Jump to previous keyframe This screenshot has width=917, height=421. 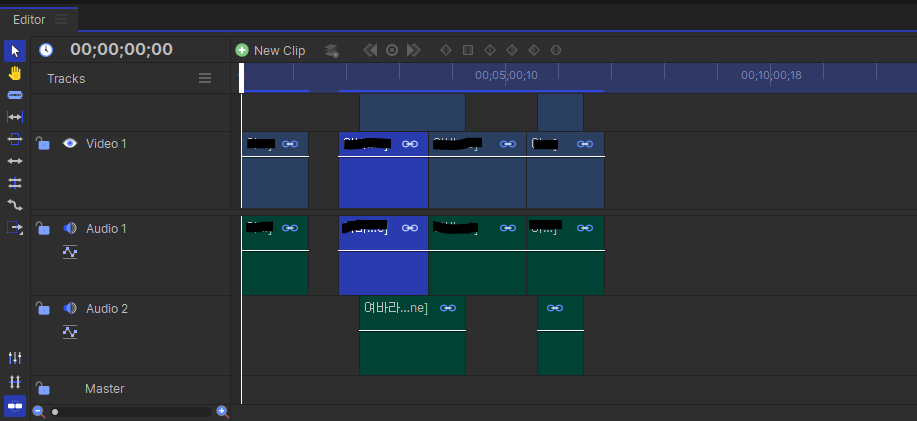370,50
